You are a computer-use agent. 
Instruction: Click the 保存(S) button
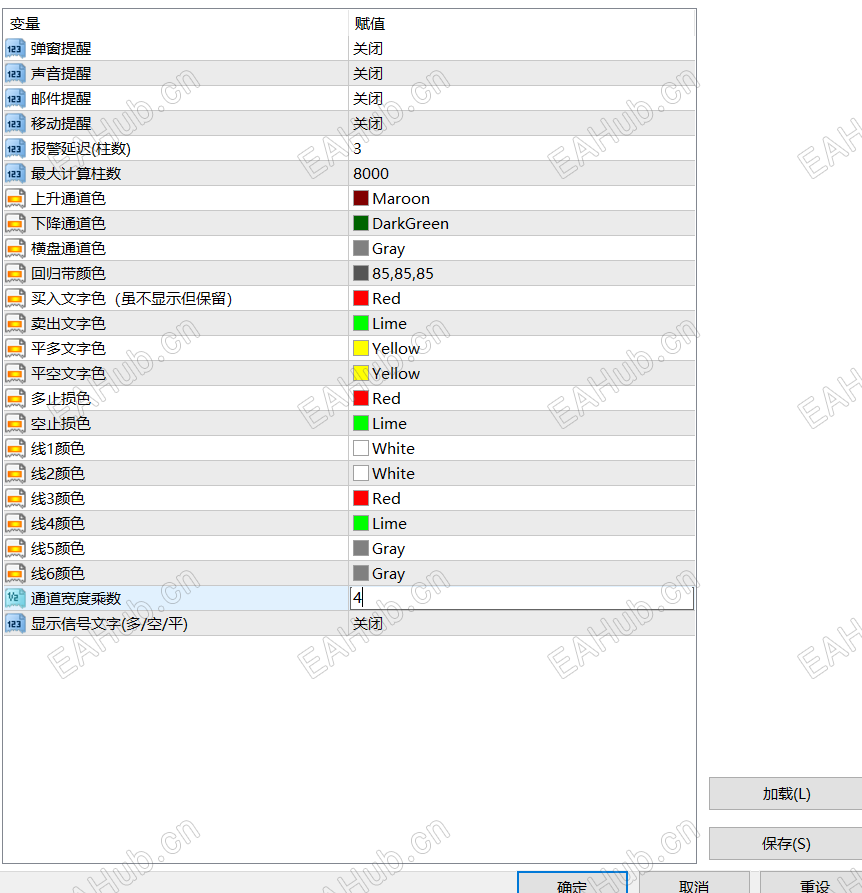click(786, 843)
